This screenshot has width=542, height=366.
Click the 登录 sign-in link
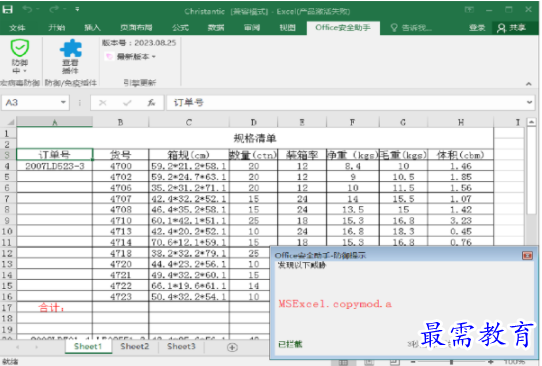(x=477, y=28)
